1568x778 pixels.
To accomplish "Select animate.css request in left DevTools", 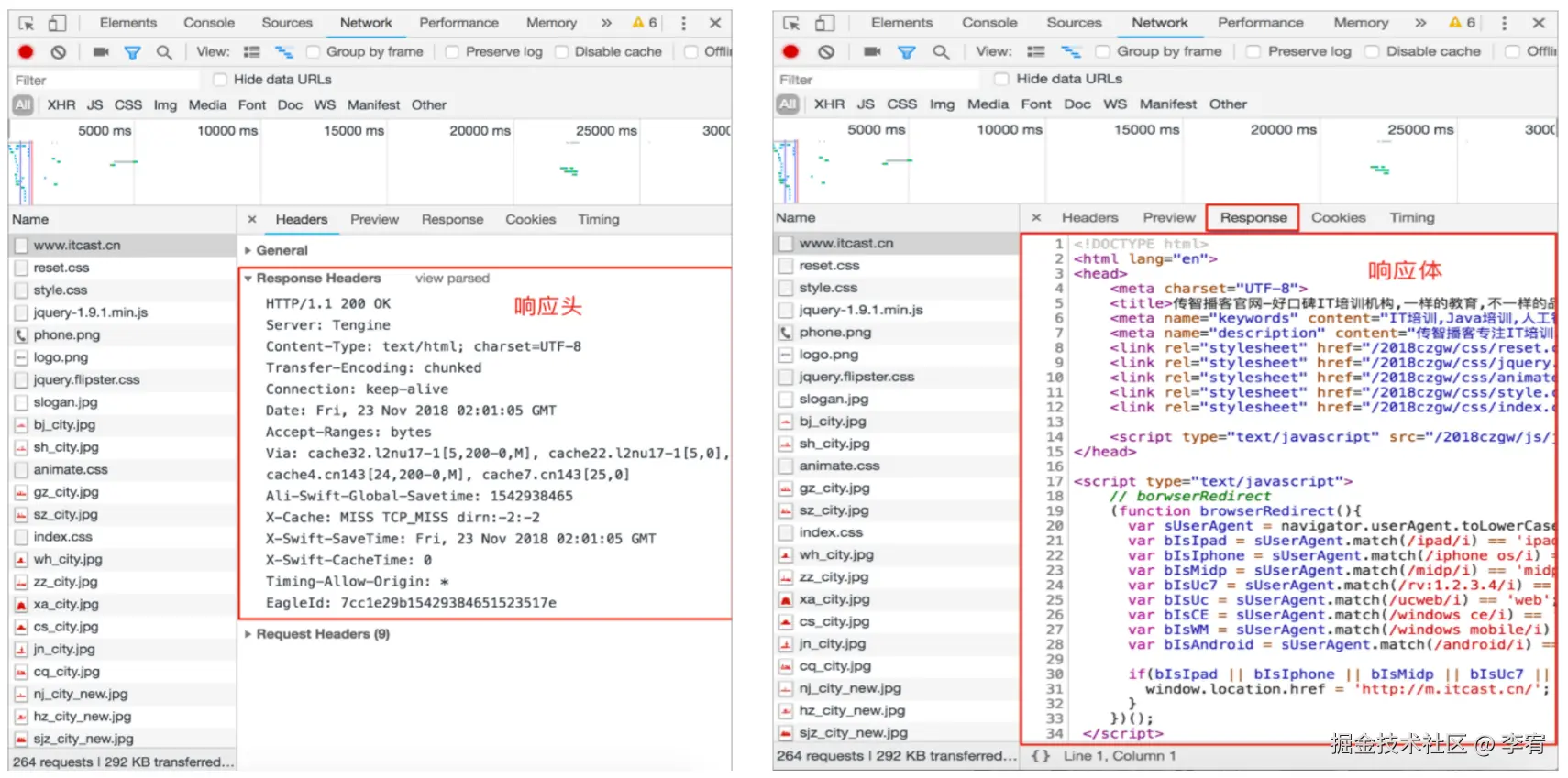I will (x=123, y=470).
